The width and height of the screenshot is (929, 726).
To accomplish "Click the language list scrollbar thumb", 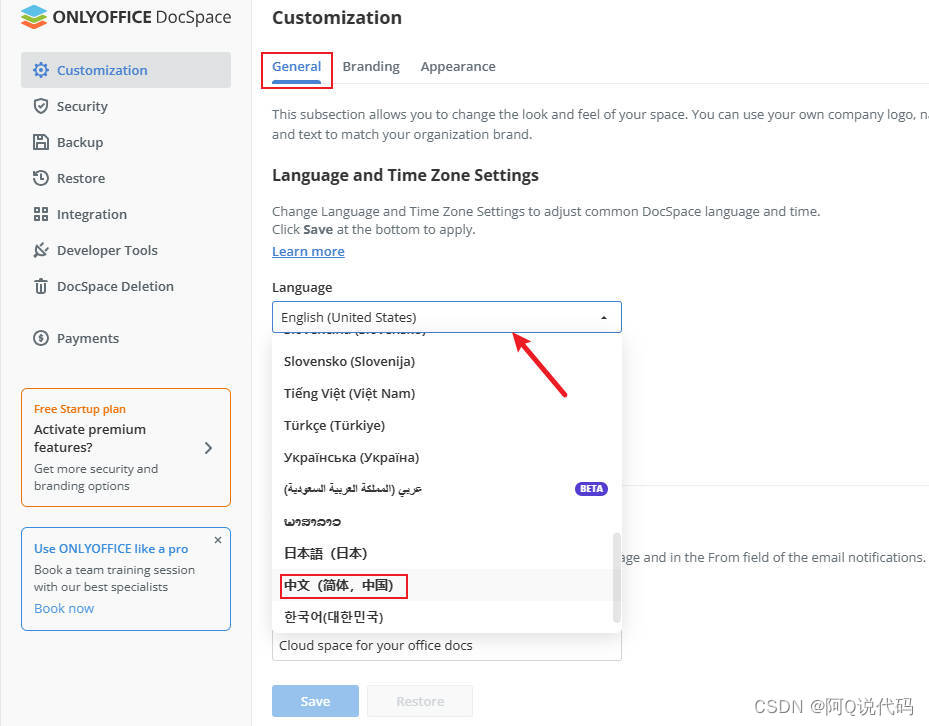I will 617,577.
